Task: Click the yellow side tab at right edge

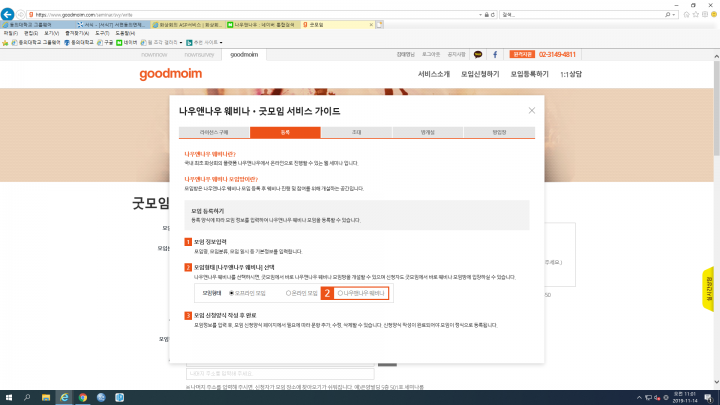Action: pyautogui.click(x=709, y=289)
